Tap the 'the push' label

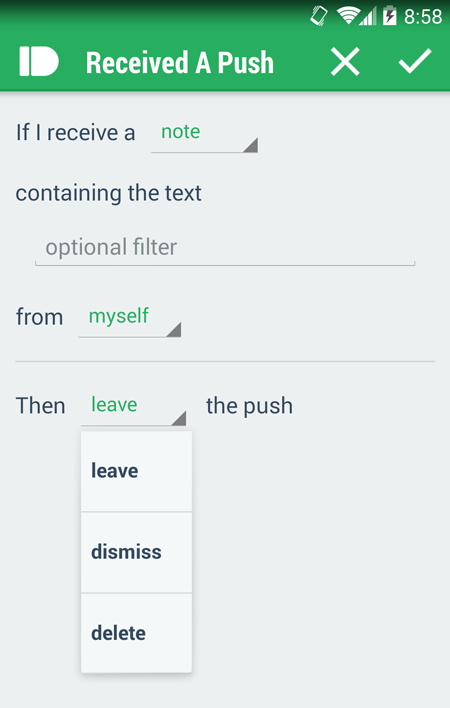250,405
